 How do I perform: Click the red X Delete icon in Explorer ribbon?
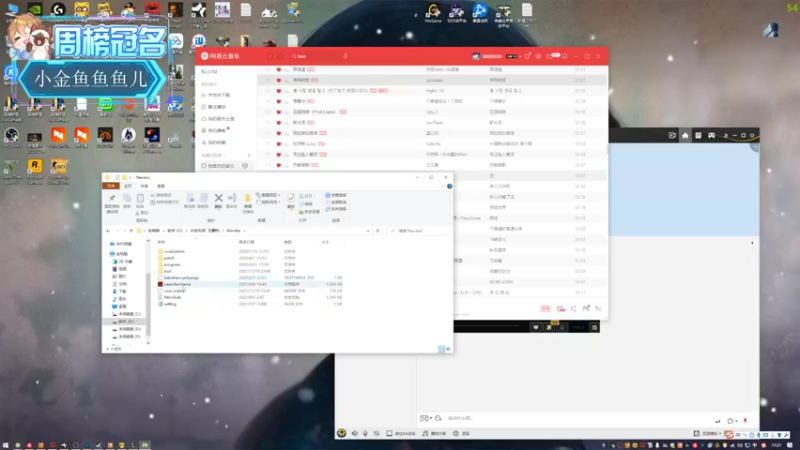(x=218, y=198)
